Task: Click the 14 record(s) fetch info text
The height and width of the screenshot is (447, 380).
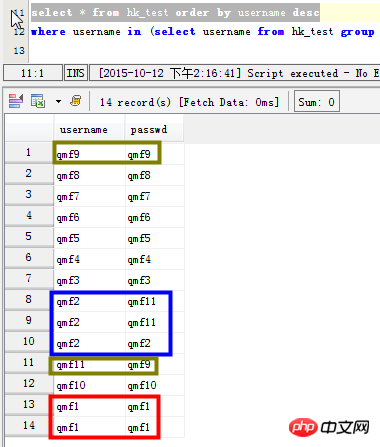Action: click(x=189, y=102)
